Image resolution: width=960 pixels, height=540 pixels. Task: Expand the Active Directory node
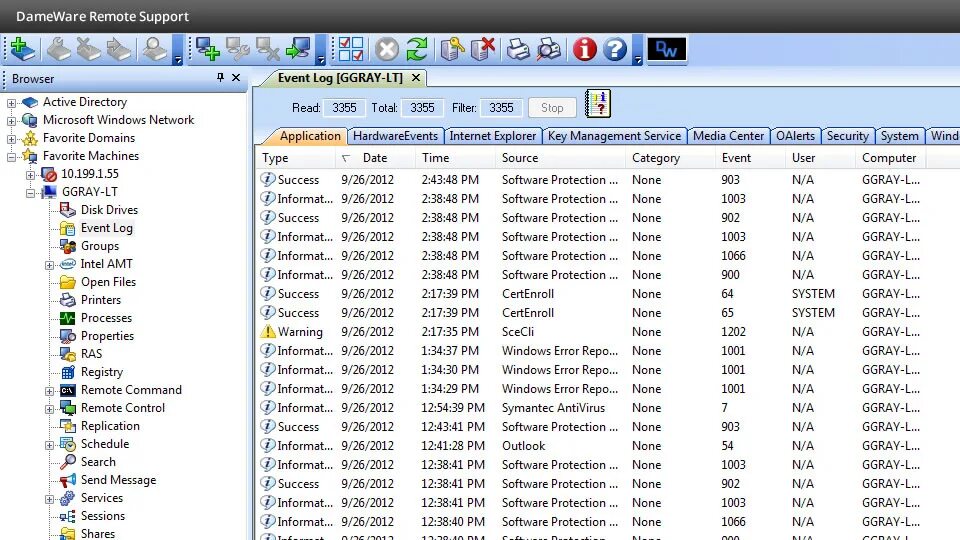coord(11,103)
